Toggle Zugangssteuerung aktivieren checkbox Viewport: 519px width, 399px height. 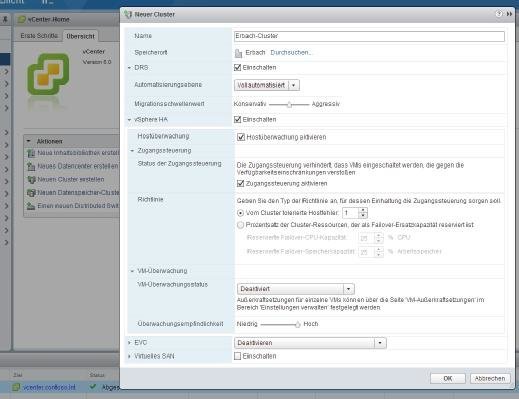[x=240, y=183]
